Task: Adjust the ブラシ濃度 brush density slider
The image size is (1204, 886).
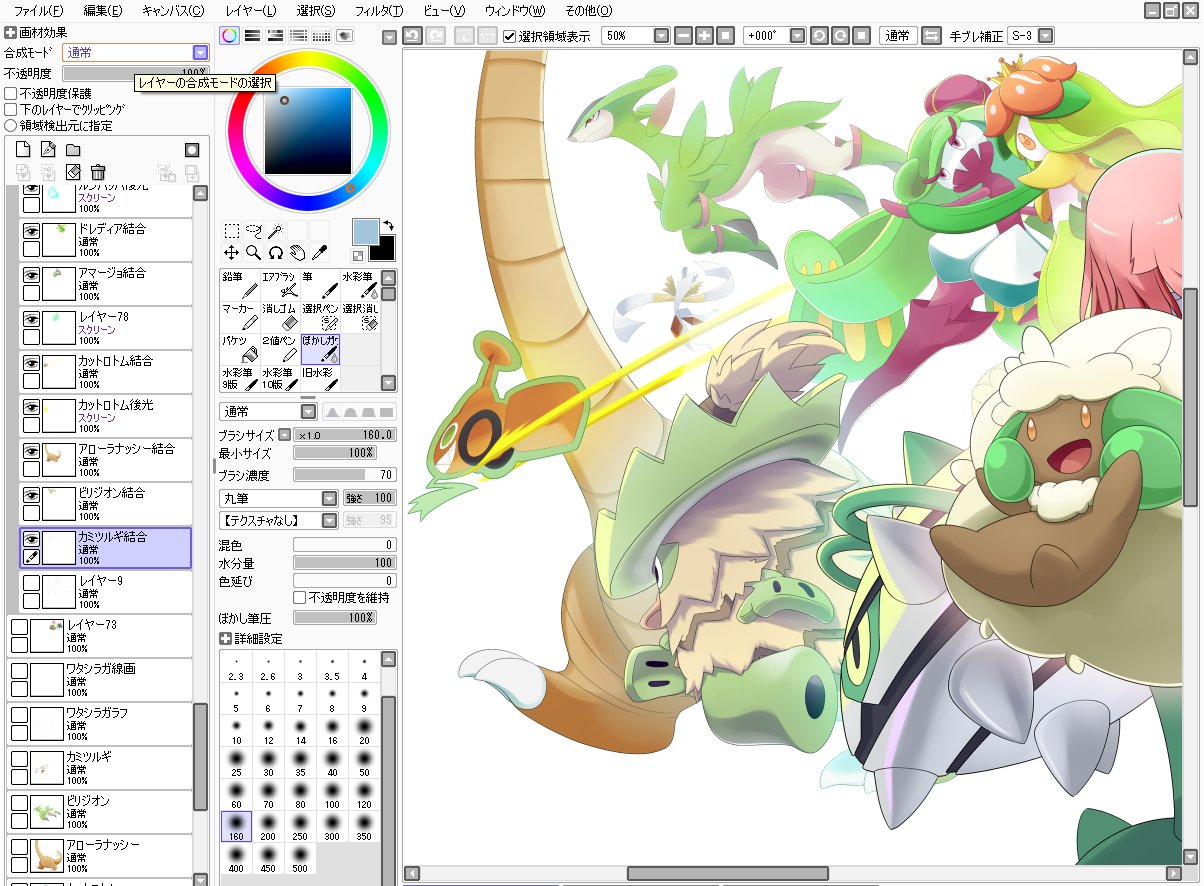Action: click(x=344, y=475)
